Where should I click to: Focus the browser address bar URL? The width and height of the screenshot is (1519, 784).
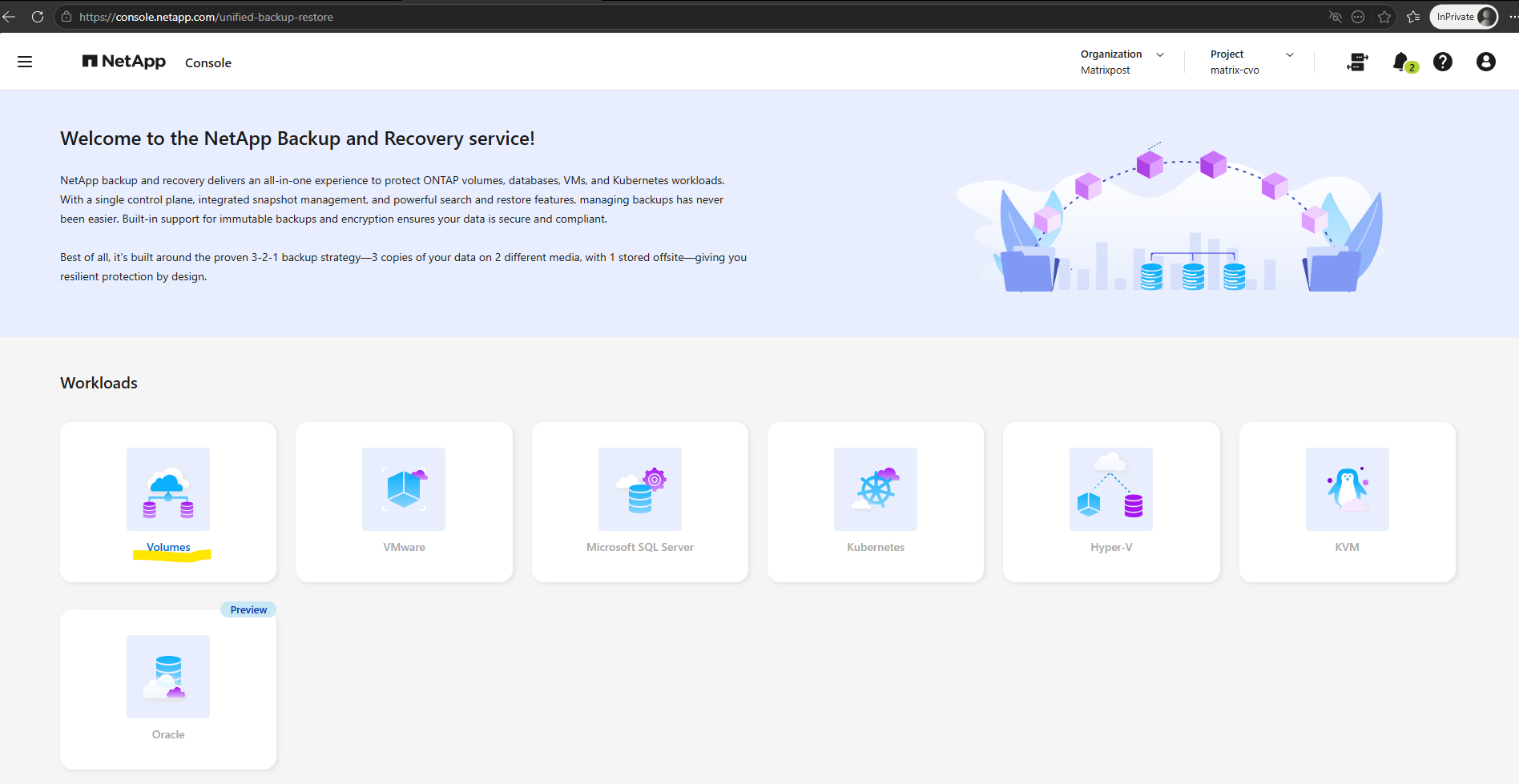(x=206, y=17)
